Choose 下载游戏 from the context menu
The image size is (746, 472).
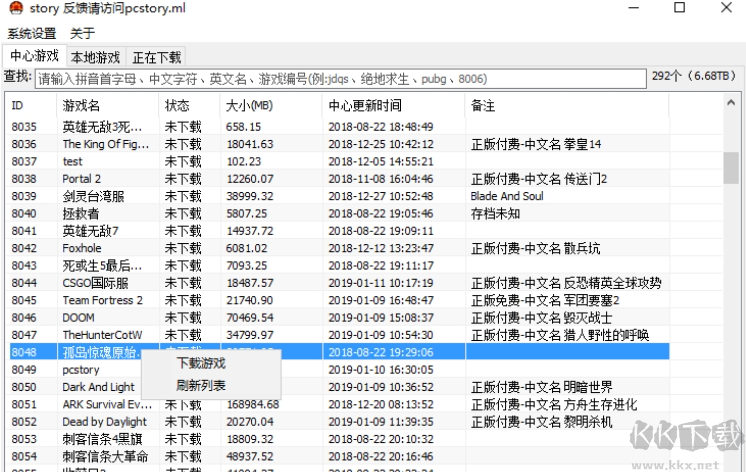pyautogui.click(x=201, y=363)
